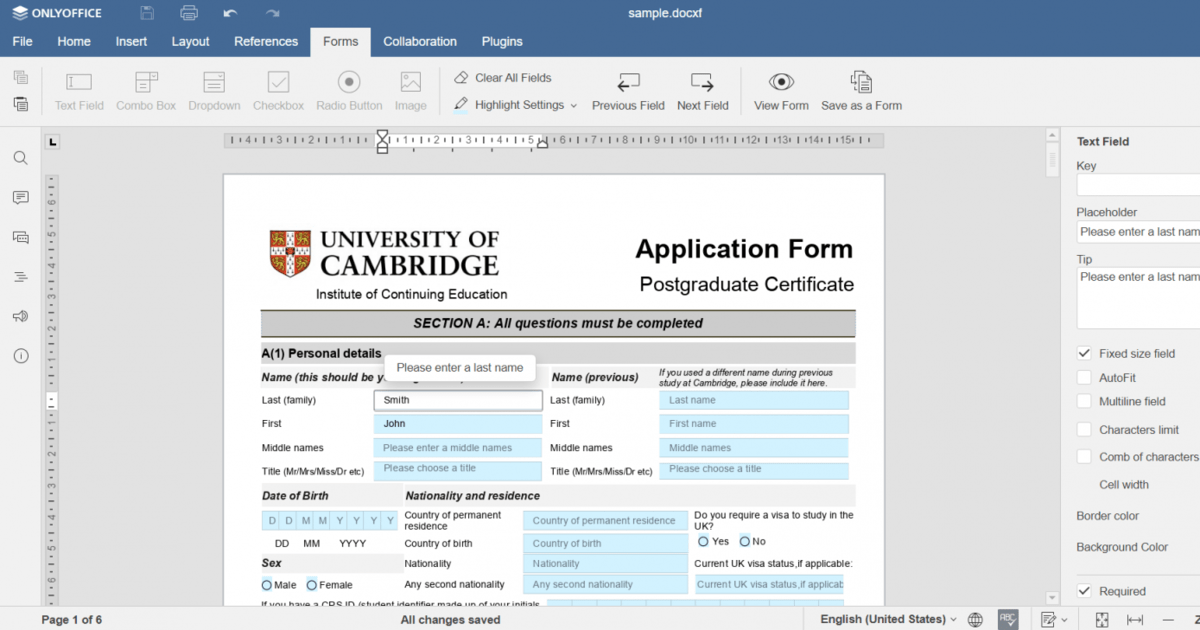Open the Chat panel
This screenshot has width=1200, height=630.
tap(20, 237)
